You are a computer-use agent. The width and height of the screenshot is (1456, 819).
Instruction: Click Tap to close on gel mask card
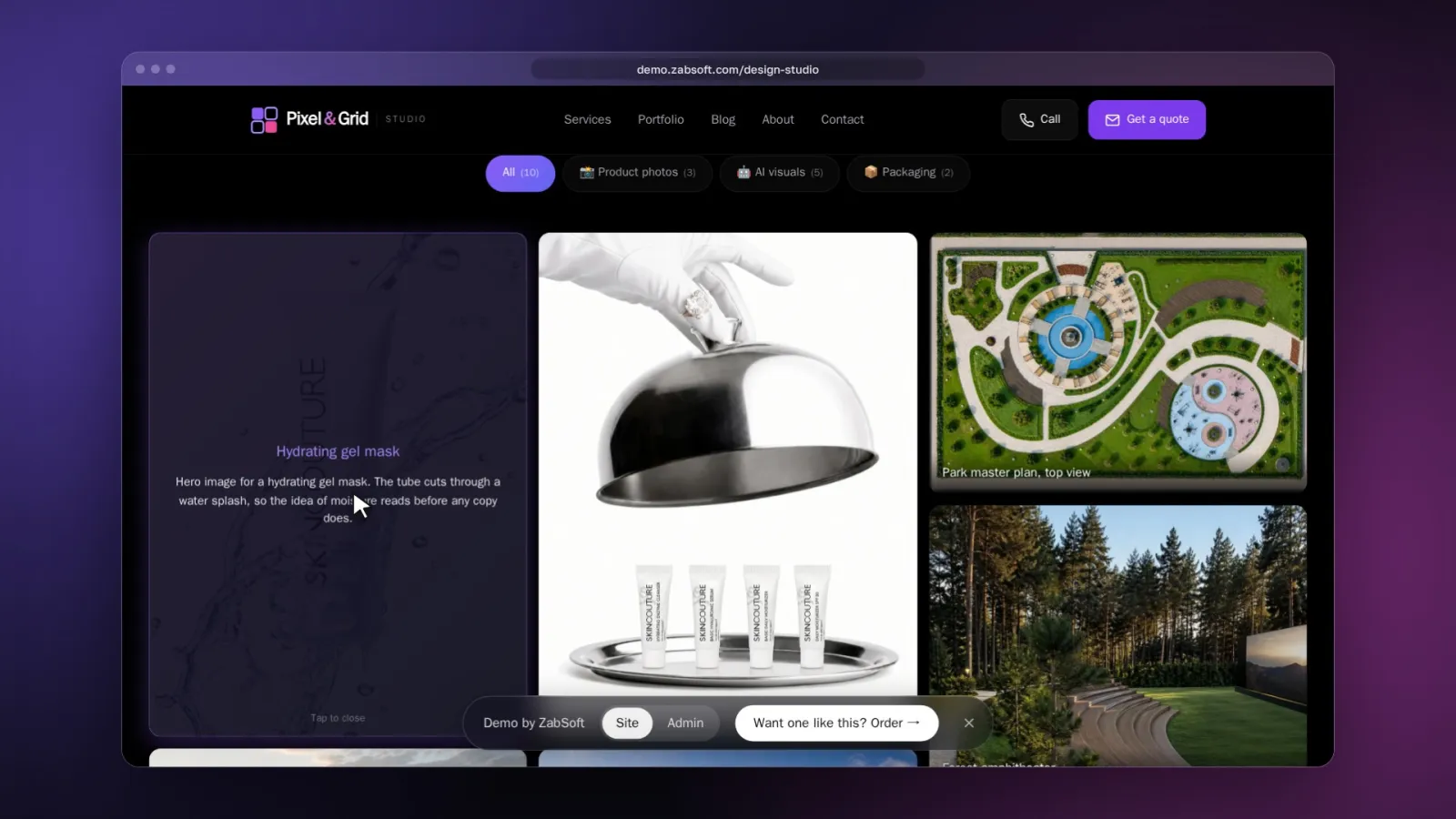338,718
